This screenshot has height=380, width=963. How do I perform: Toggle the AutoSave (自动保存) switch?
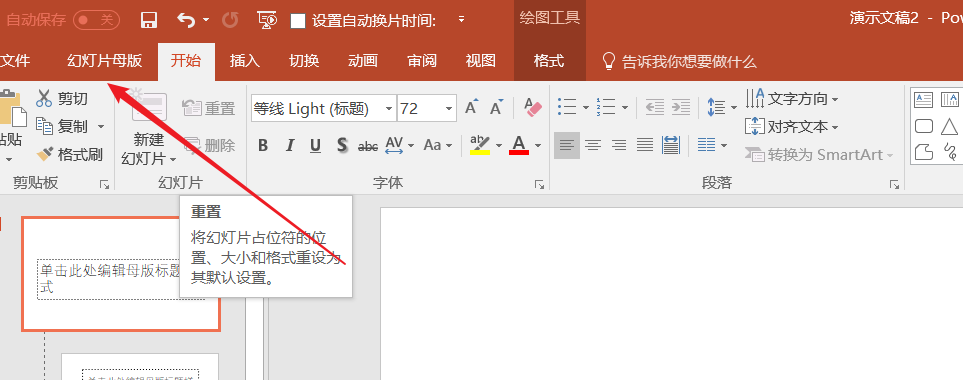(96, 20)
